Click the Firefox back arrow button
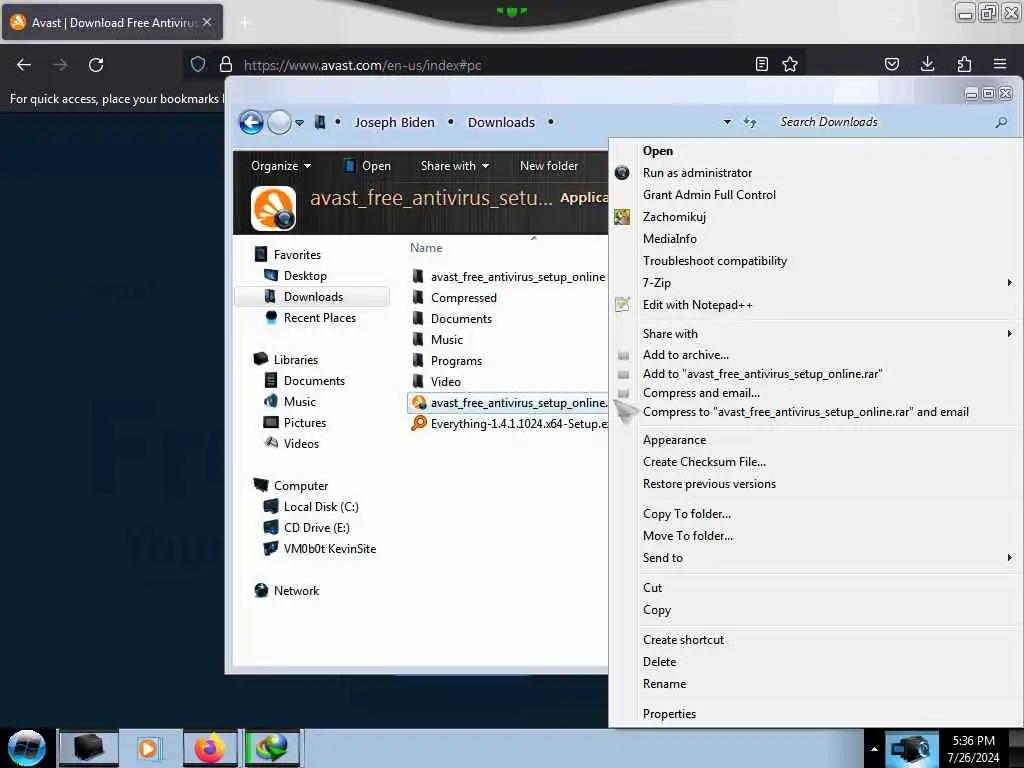1024x768 pixels. 24,65
